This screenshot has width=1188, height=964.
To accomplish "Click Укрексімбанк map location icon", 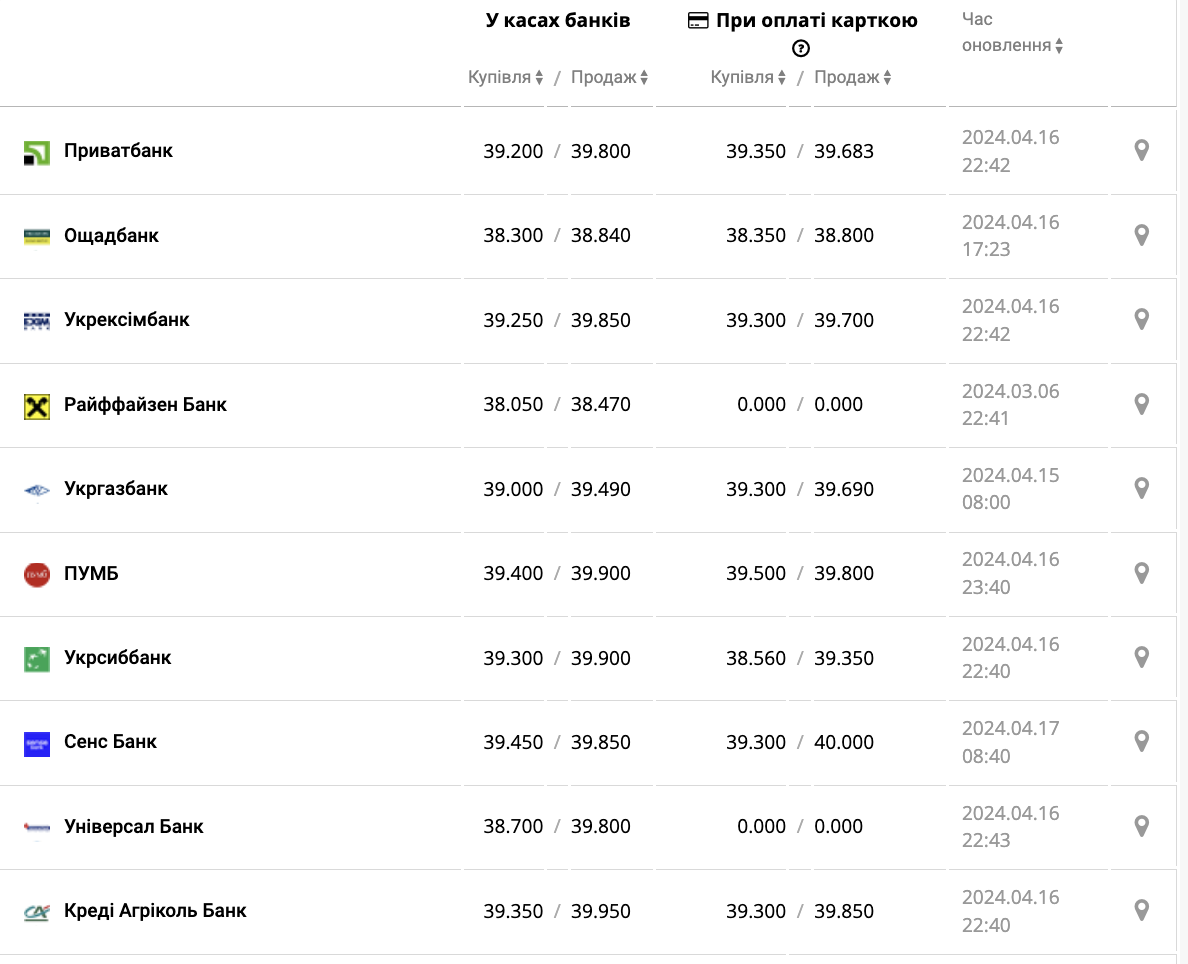I will (x=1141, y=319).
